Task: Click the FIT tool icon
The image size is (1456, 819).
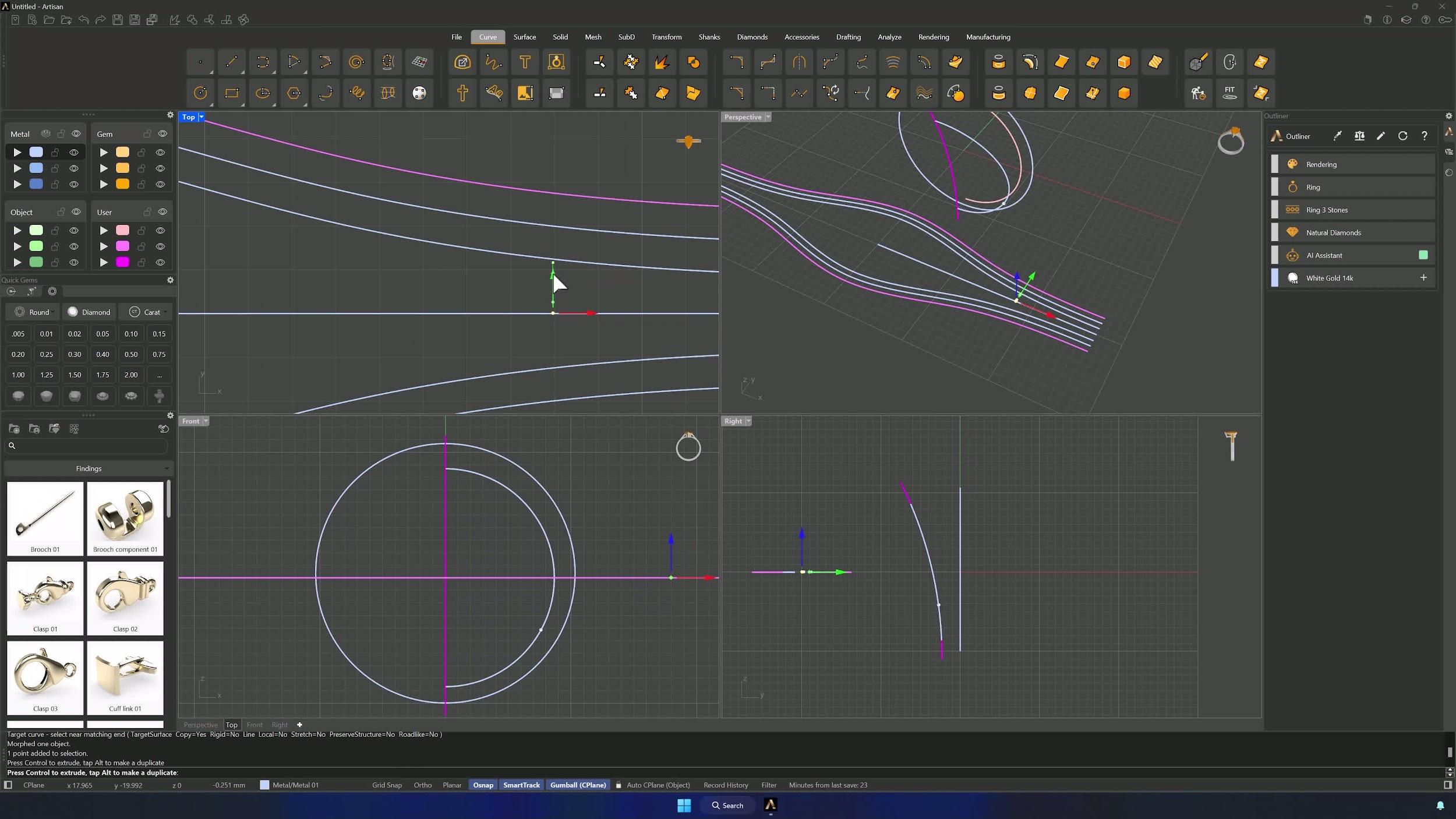Action: pos(1229,93)
